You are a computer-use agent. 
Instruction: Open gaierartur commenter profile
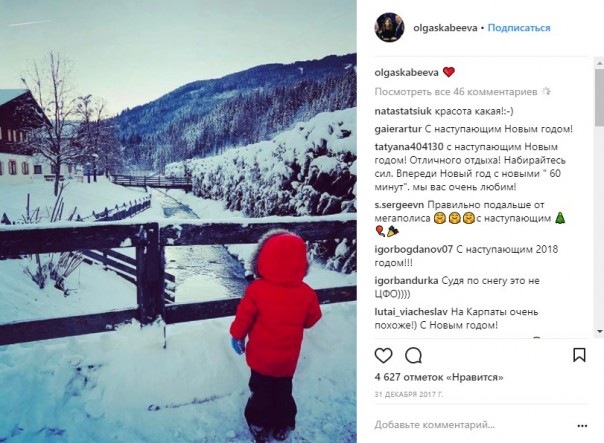(398, 129)
